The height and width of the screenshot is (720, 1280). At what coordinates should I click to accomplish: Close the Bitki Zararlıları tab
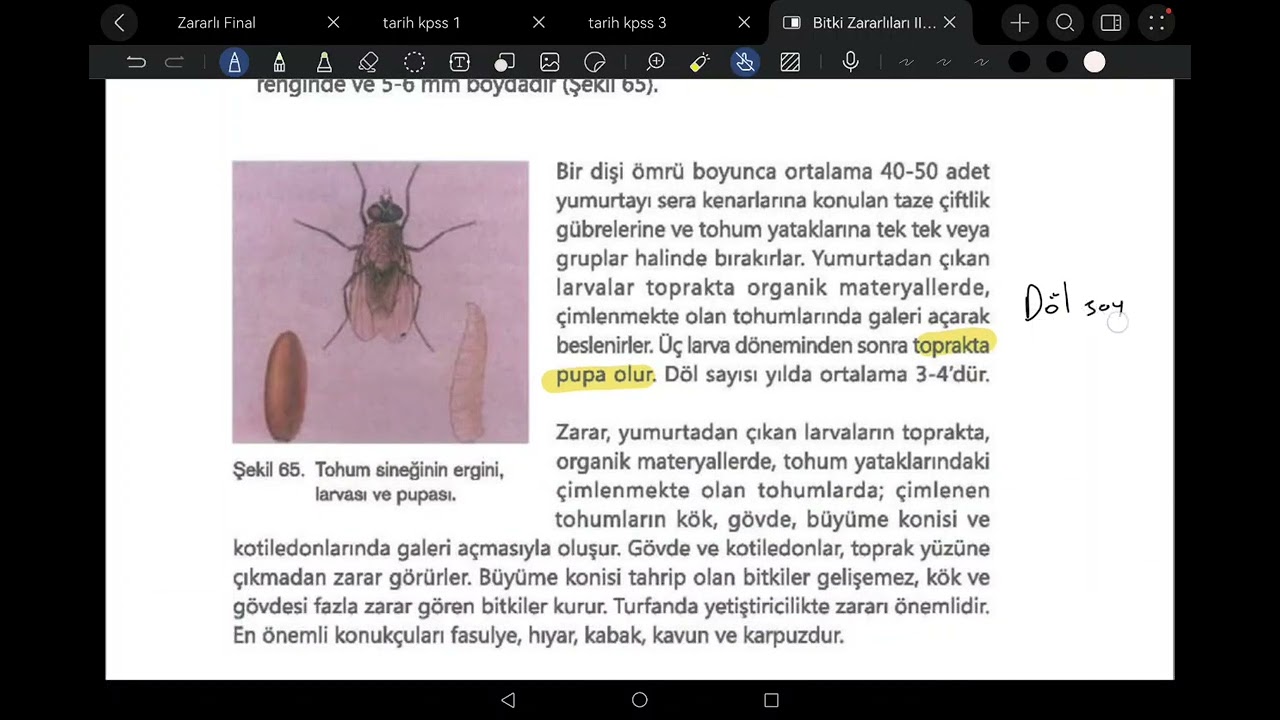click(x=950, y=23)
